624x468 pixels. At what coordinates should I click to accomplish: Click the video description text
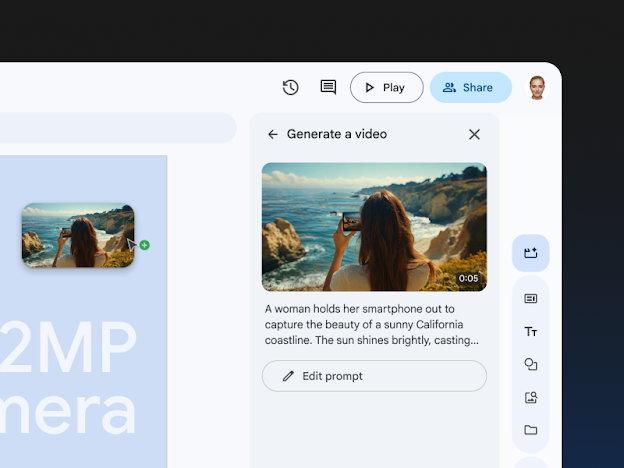373,325
